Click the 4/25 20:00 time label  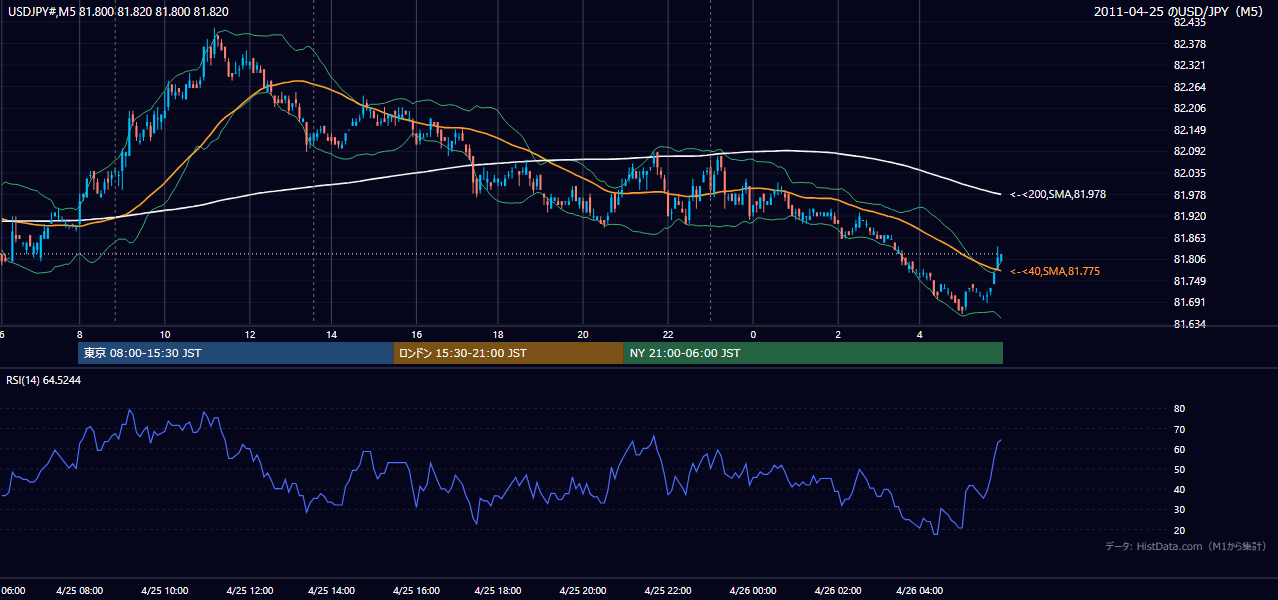click(x=584, y=590)
